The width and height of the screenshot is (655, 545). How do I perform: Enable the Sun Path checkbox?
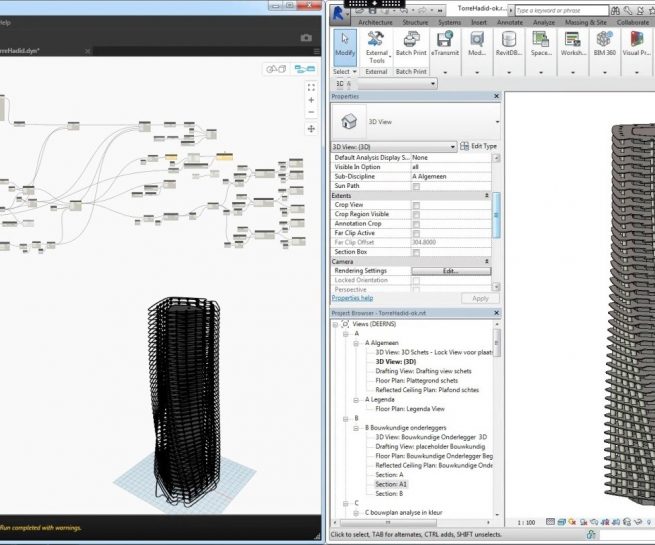[x=416, y=186]
